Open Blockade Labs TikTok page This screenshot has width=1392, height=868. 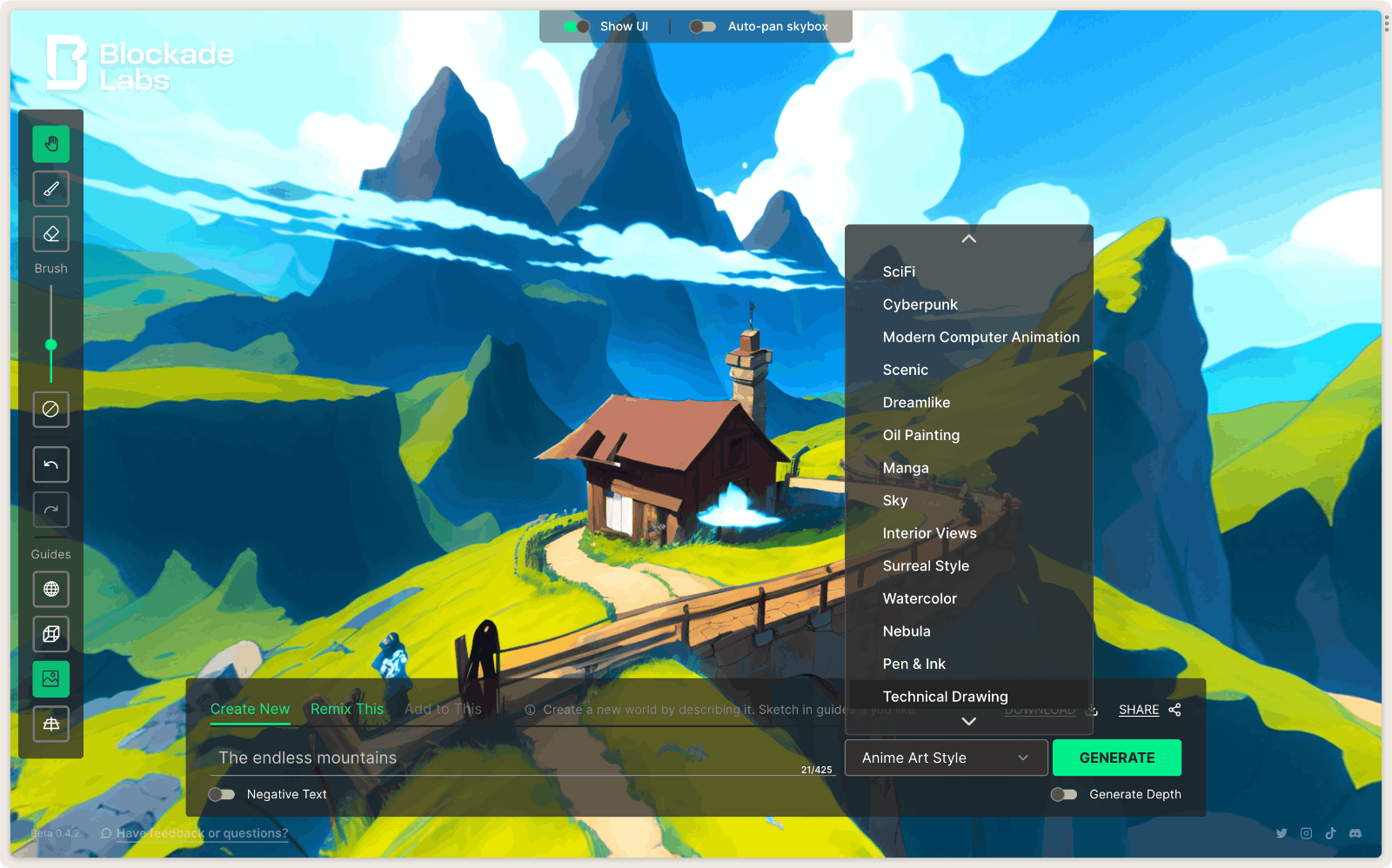(1330, 833)
